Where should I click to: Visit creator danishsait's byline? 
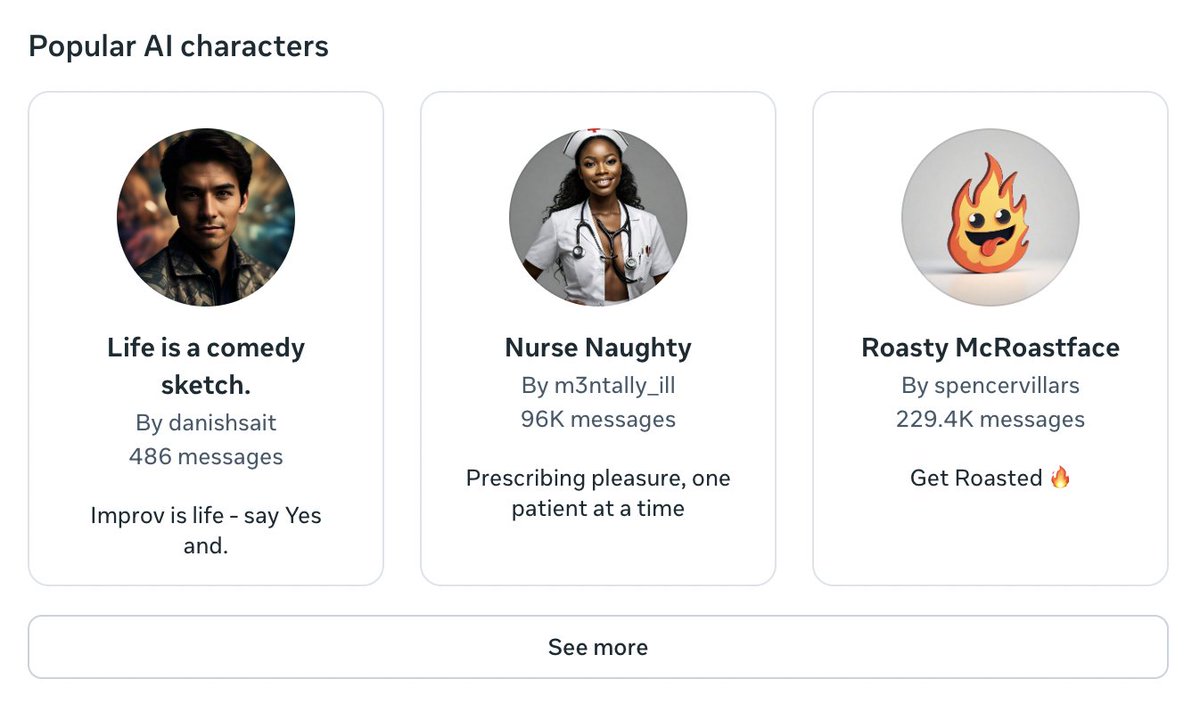pyautogui.click(x=206, y=423)
